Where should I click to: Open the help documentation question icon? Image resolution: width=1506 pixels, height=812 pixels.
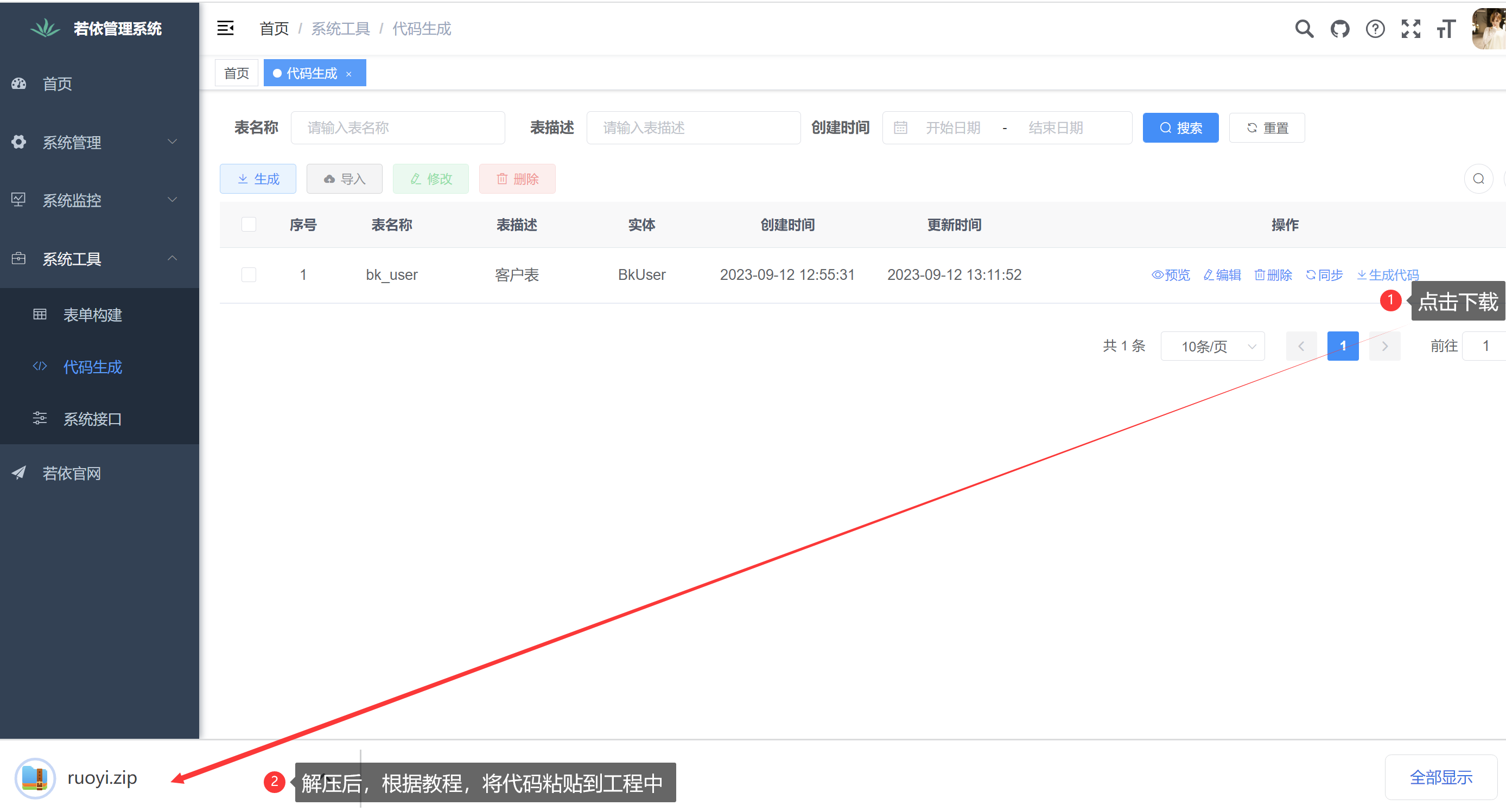pyautogui.click(x=1375, y=29)
